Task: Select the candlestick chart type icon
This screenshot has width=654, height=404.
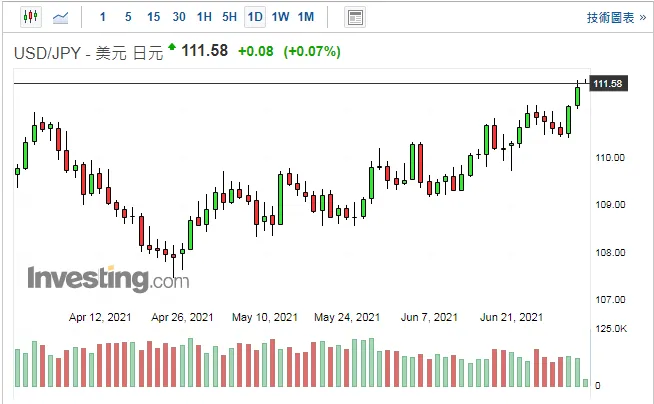Action: tap(31, 17)
